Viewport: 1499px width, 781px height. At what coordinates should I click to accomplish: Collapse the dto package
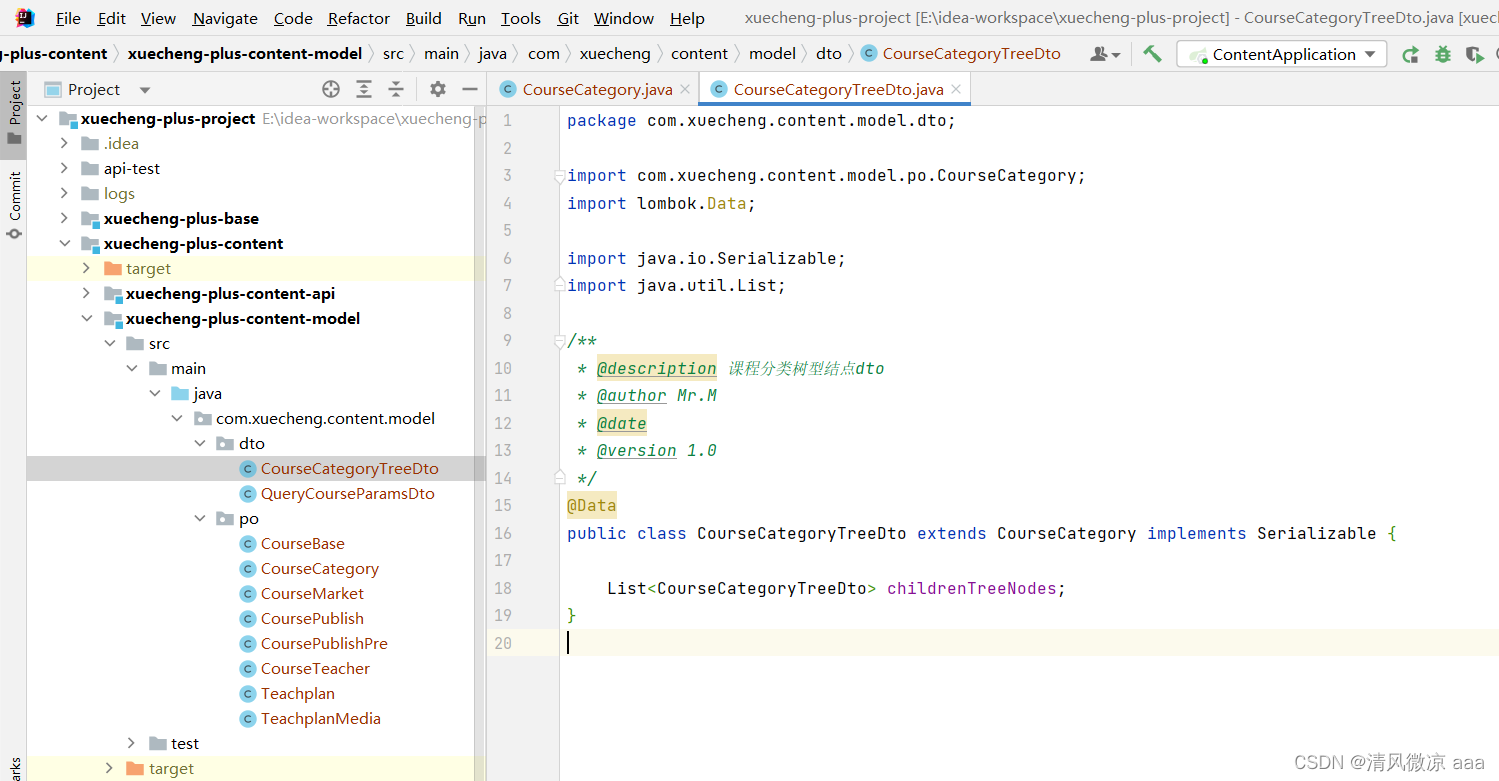200,444
